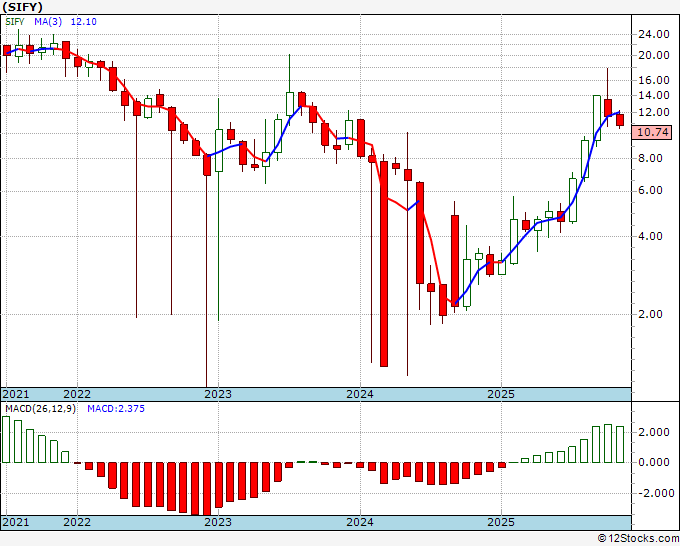Image resolution: width=680 pixels, height=546 pixels.
Task: Click the 2.00 price axis label
Action: [650, 314]
